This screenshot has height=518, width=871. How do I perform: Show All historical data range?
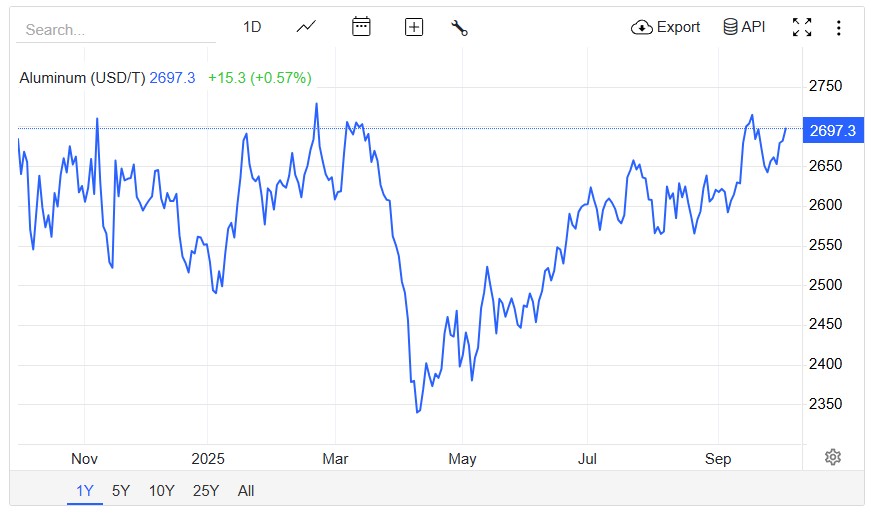246,490
